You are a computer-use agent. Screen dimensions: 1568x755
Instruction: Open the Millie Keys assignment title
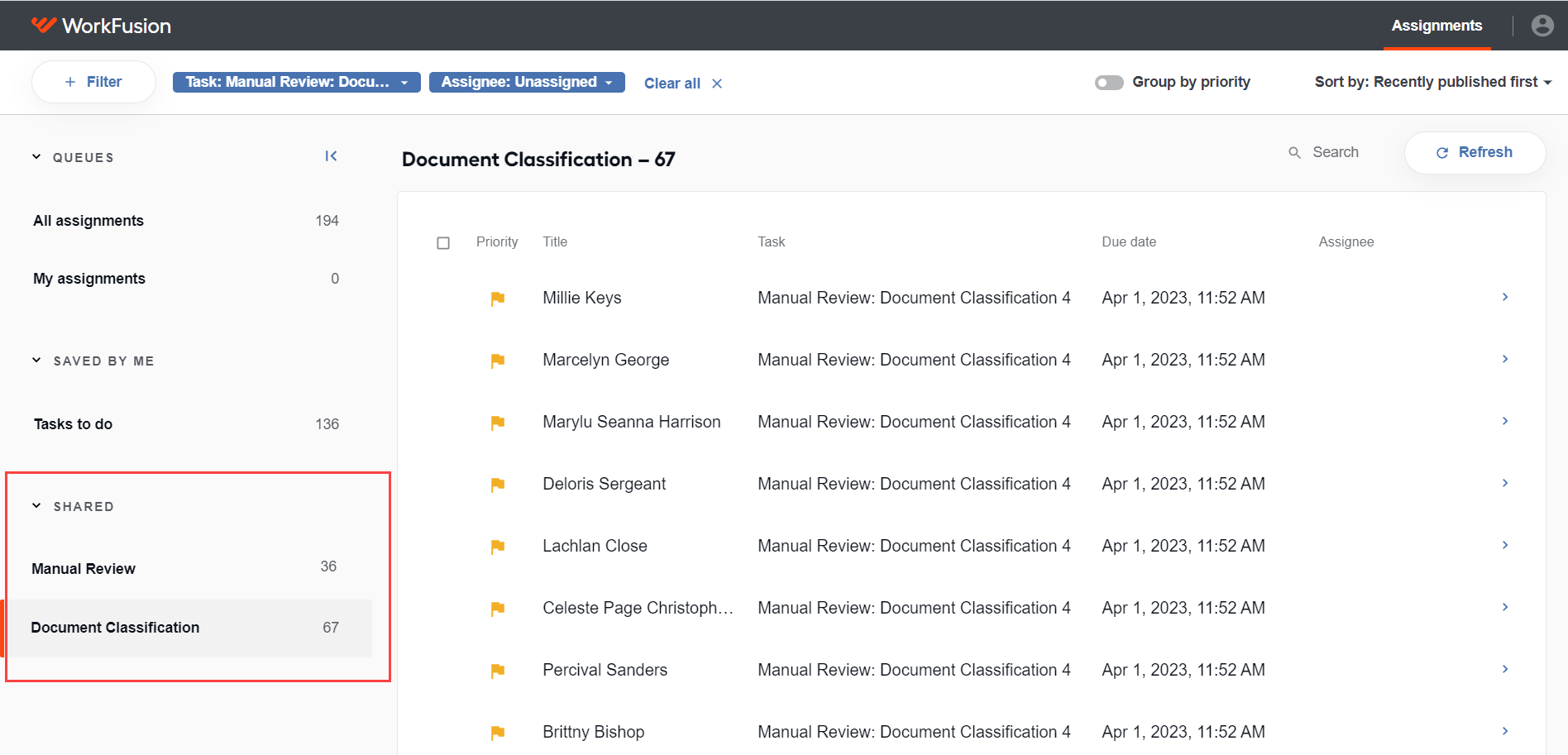tap(582, 298)
